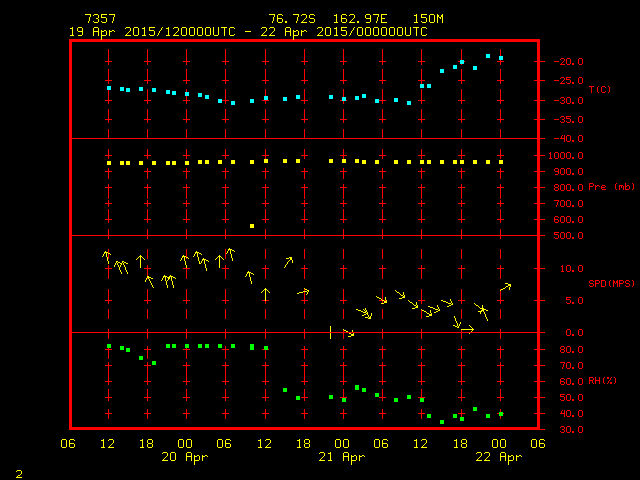This screenshot has height=480, width=640.
Task: Click wind speed tick label 5.0
Action: (x=574, y=301)
